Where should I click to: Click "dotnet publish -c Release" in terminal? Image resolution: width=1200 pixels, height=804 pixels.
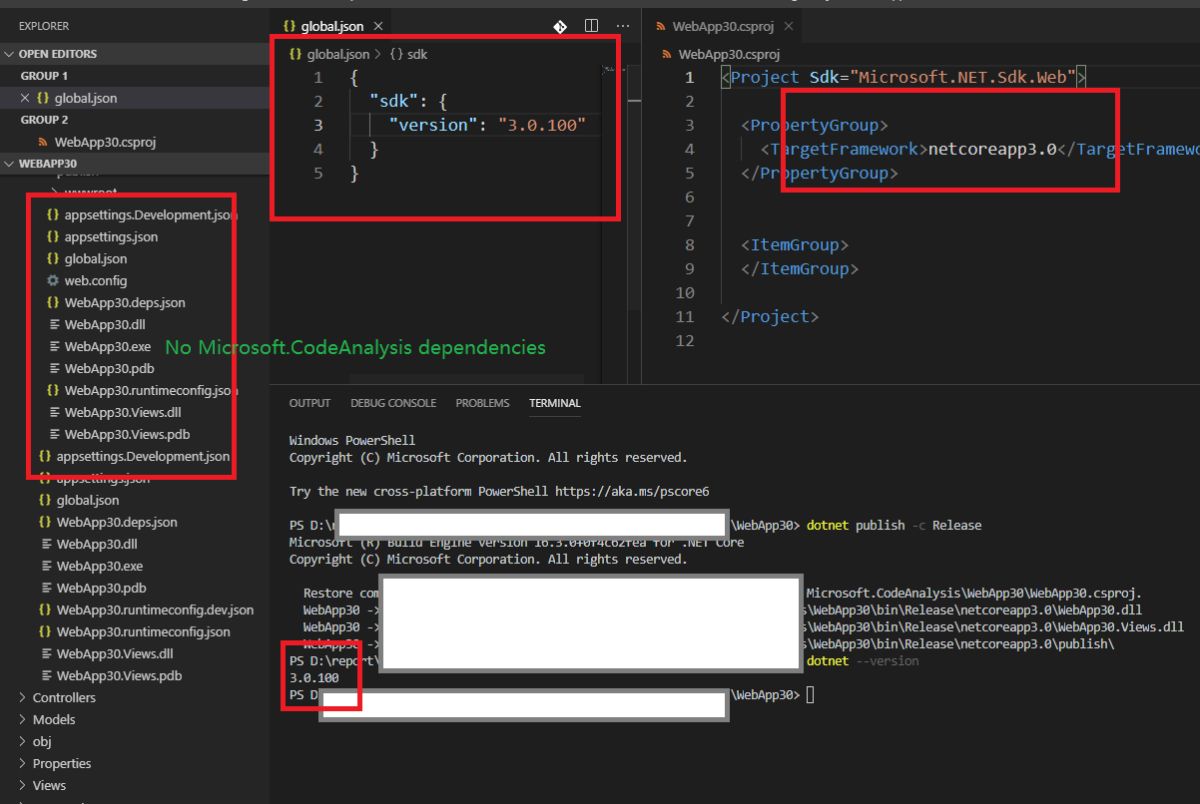(x=894, y=525)
